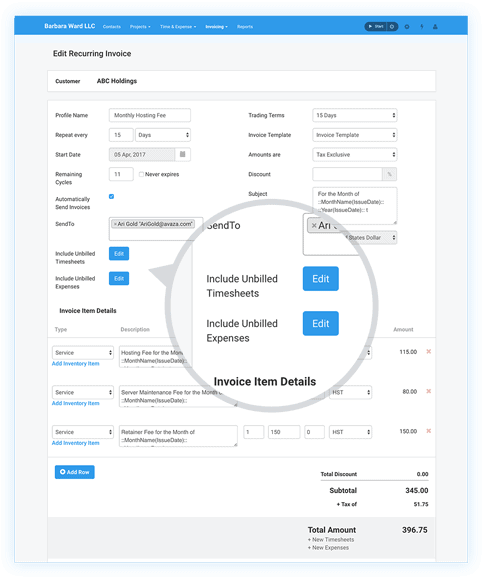Image resolution: width=483 pixels, height=578 pixels.
Task: Remove Ari Gold recipient tag from SendTo
Action: (x=115, y=224)
